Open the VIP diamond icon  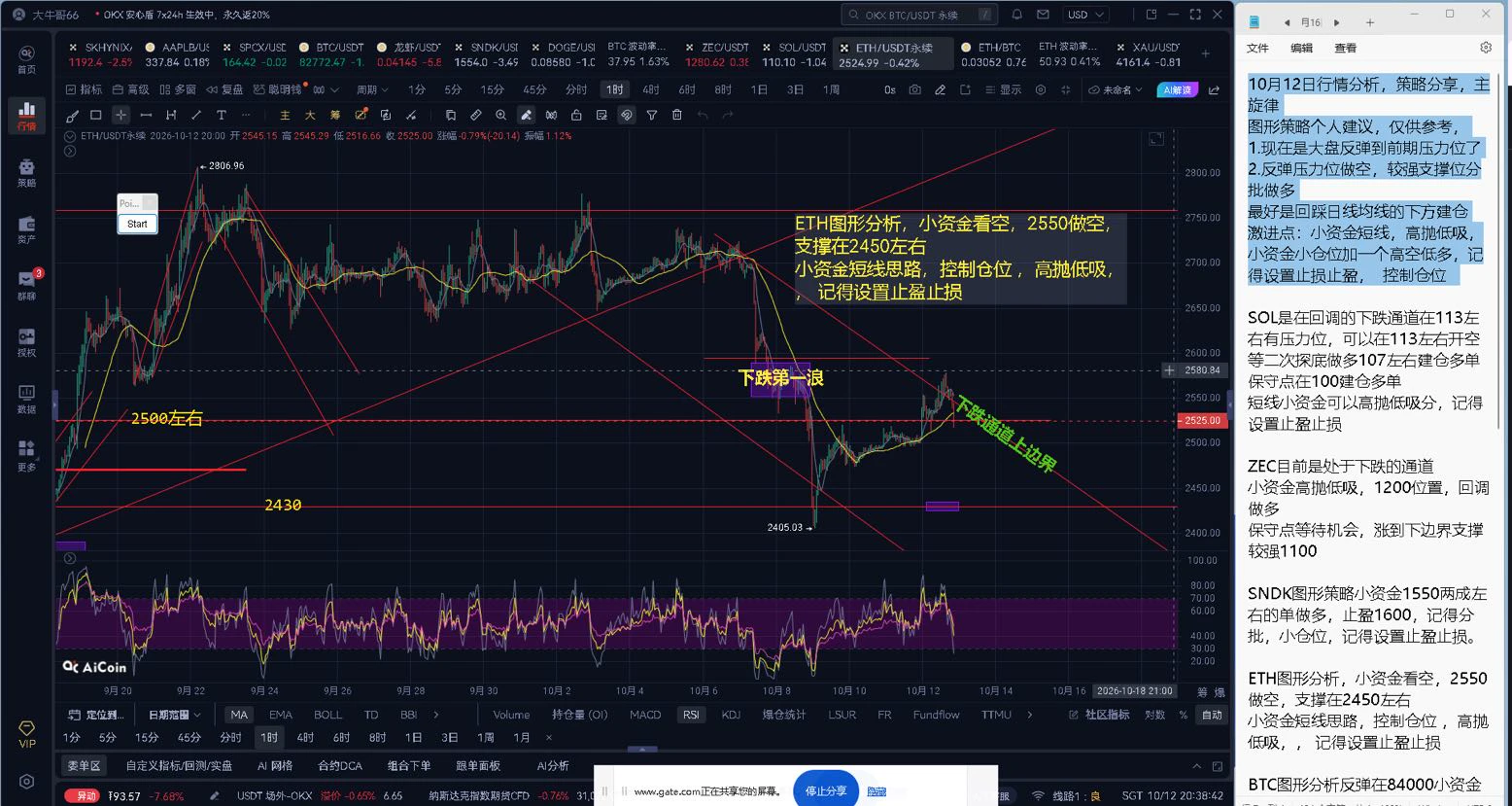tap(26, 735)
